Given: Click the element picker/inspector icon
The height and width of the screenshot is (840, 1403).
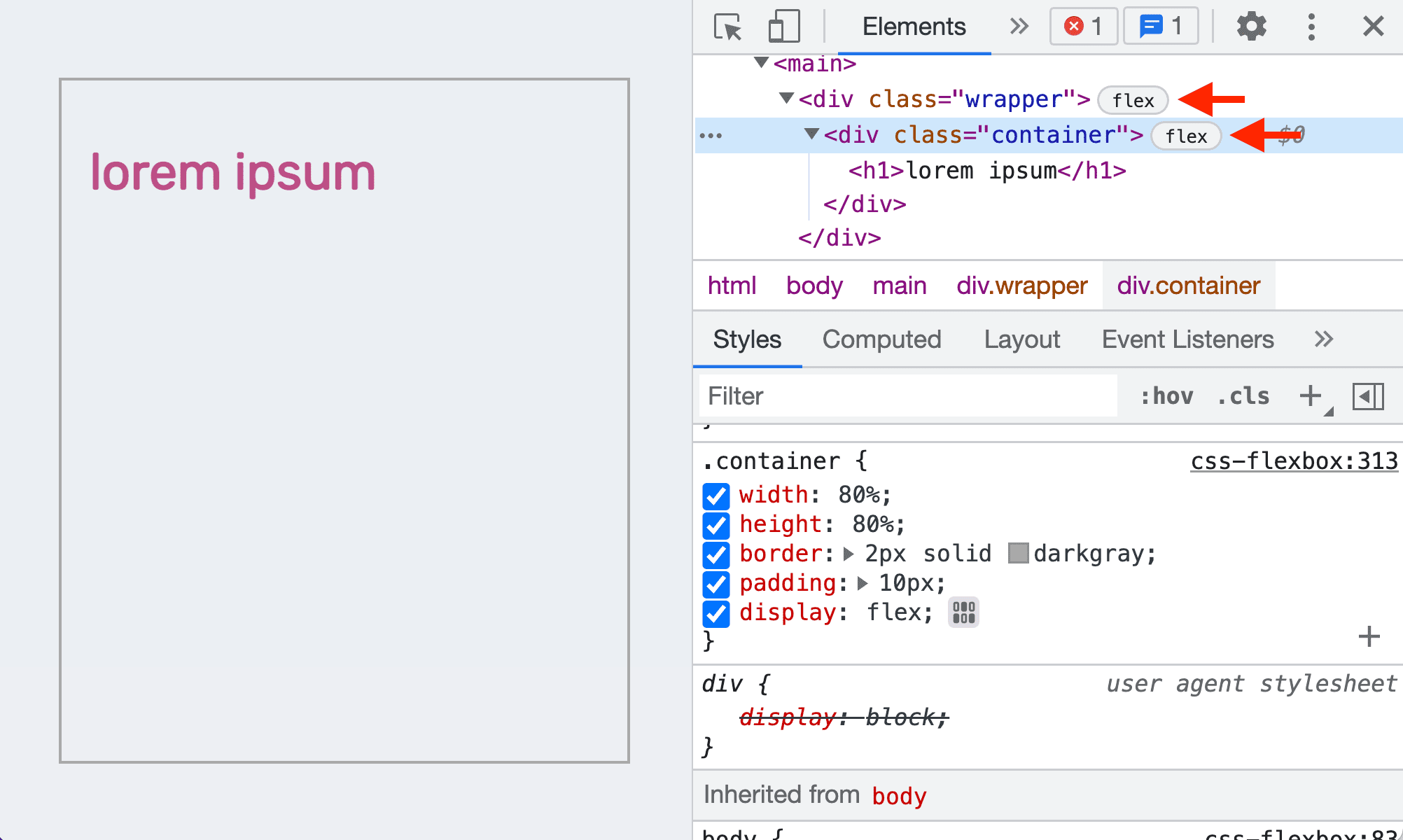Looking at the screenshot, I should pyautogui.click(x=726, y=25).
